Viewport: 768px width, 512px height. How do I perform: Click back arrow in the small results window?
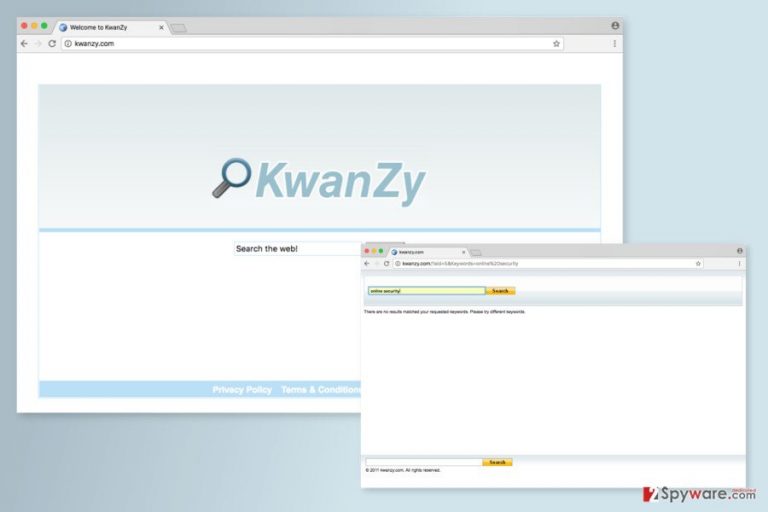(367, 264)
